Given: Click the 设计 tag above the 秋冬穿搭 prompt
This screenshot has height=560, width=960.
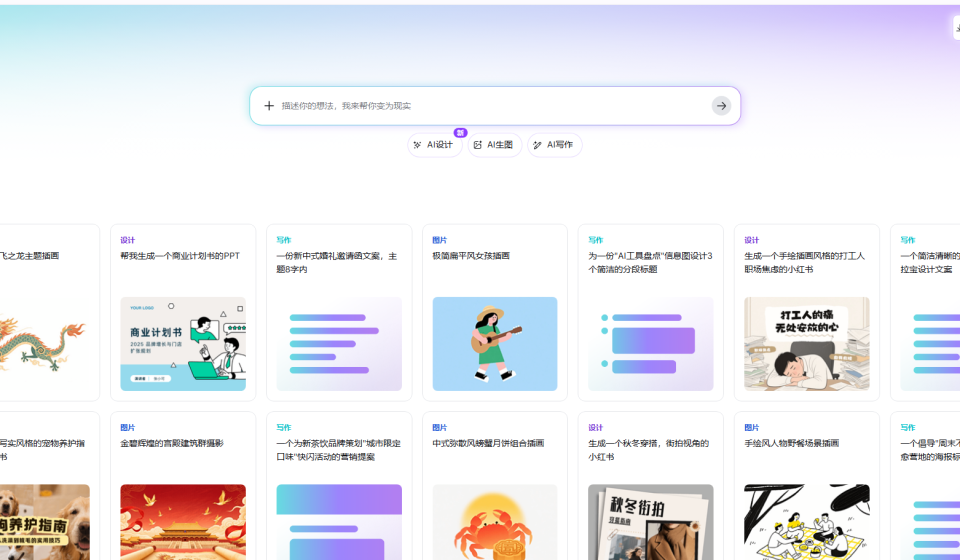Looking at the screenshot, I should [x=596, y=427].
